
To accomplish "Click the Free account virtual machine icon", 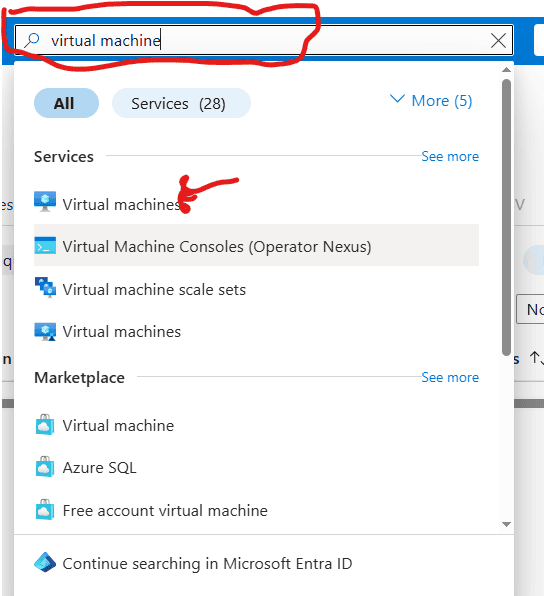I will click(44, 509).
